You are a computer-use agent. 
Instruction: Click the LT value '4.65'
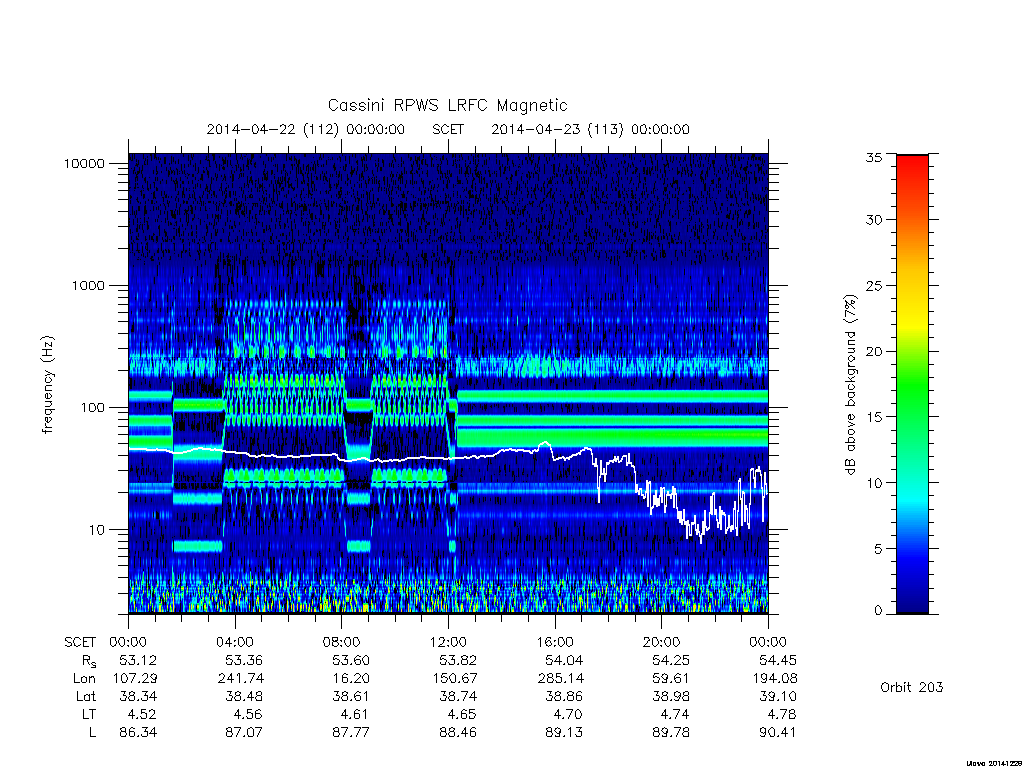[x=462, y=714]
